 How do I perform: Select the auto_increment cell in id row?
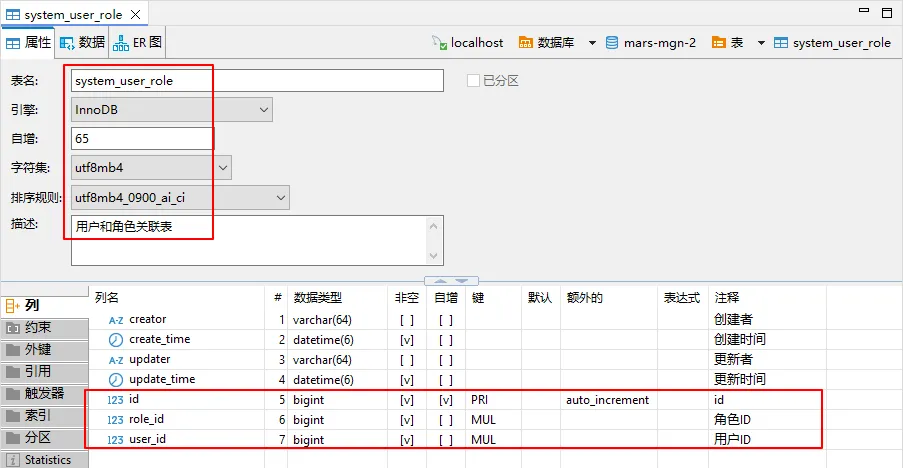[608, 399]
